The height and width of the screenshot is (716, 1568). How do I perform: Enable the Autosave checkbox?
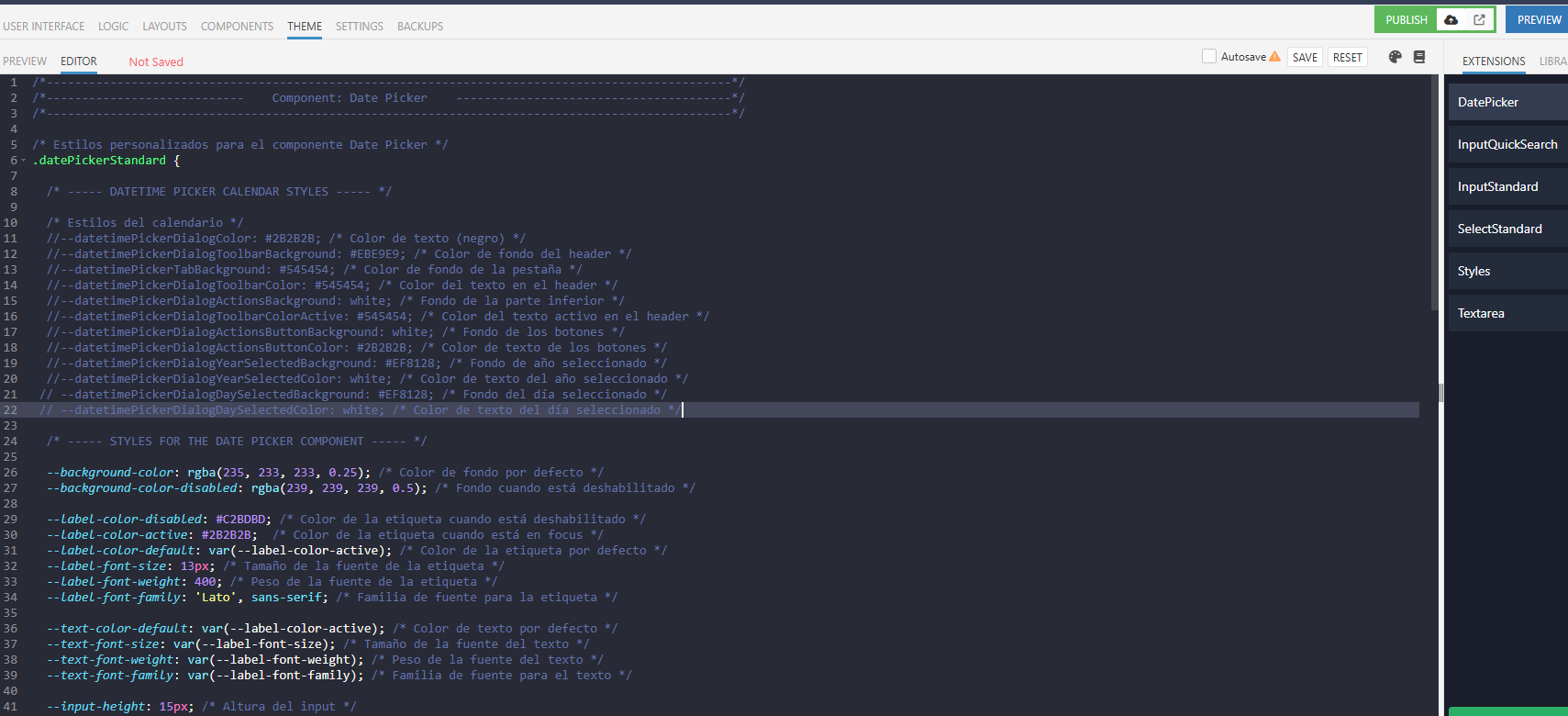click(x=1209, y=56)
